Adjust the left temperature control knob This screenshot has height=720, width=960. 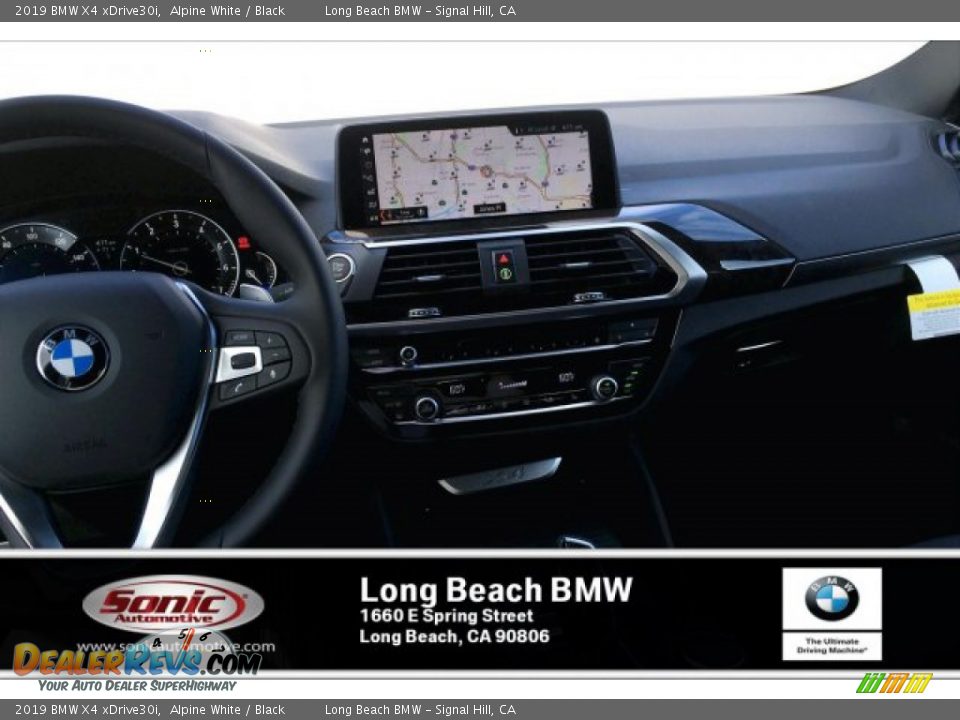click(427, 405)
